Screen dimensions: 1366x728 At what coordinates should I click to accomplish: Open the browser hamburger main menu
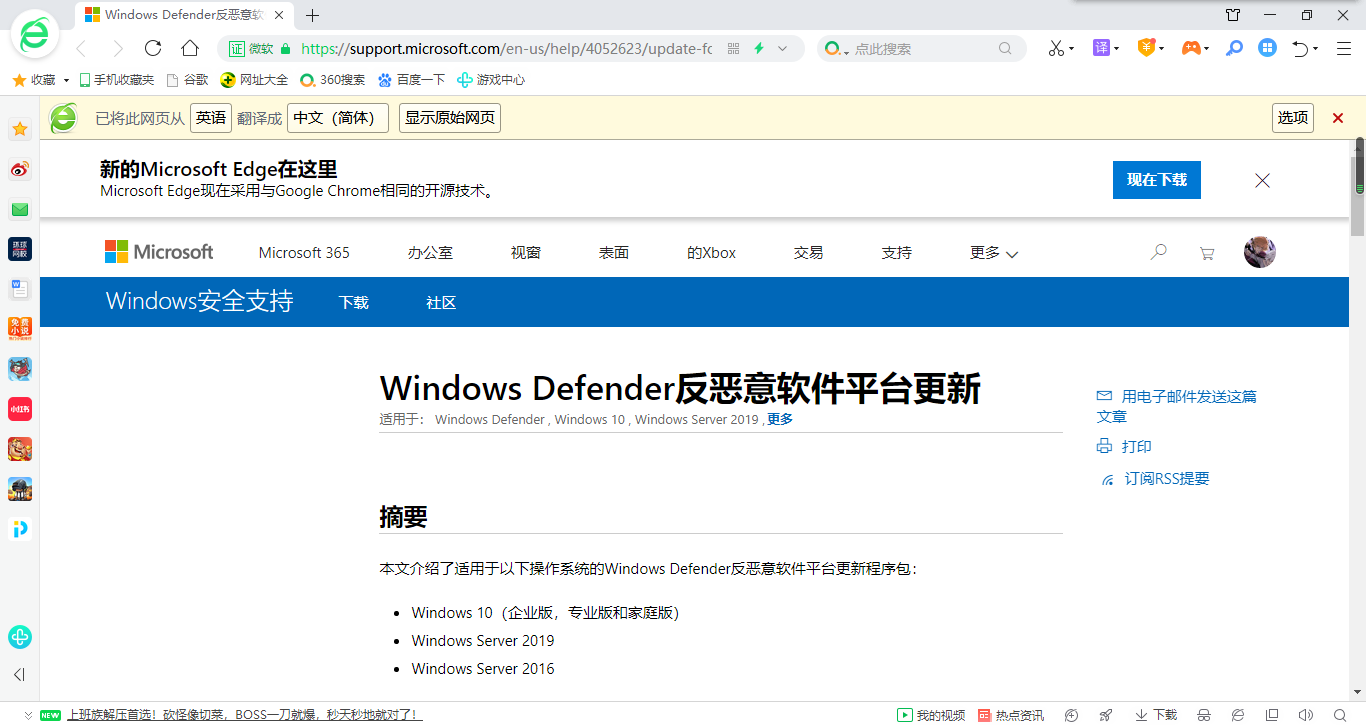[1342, 48]
